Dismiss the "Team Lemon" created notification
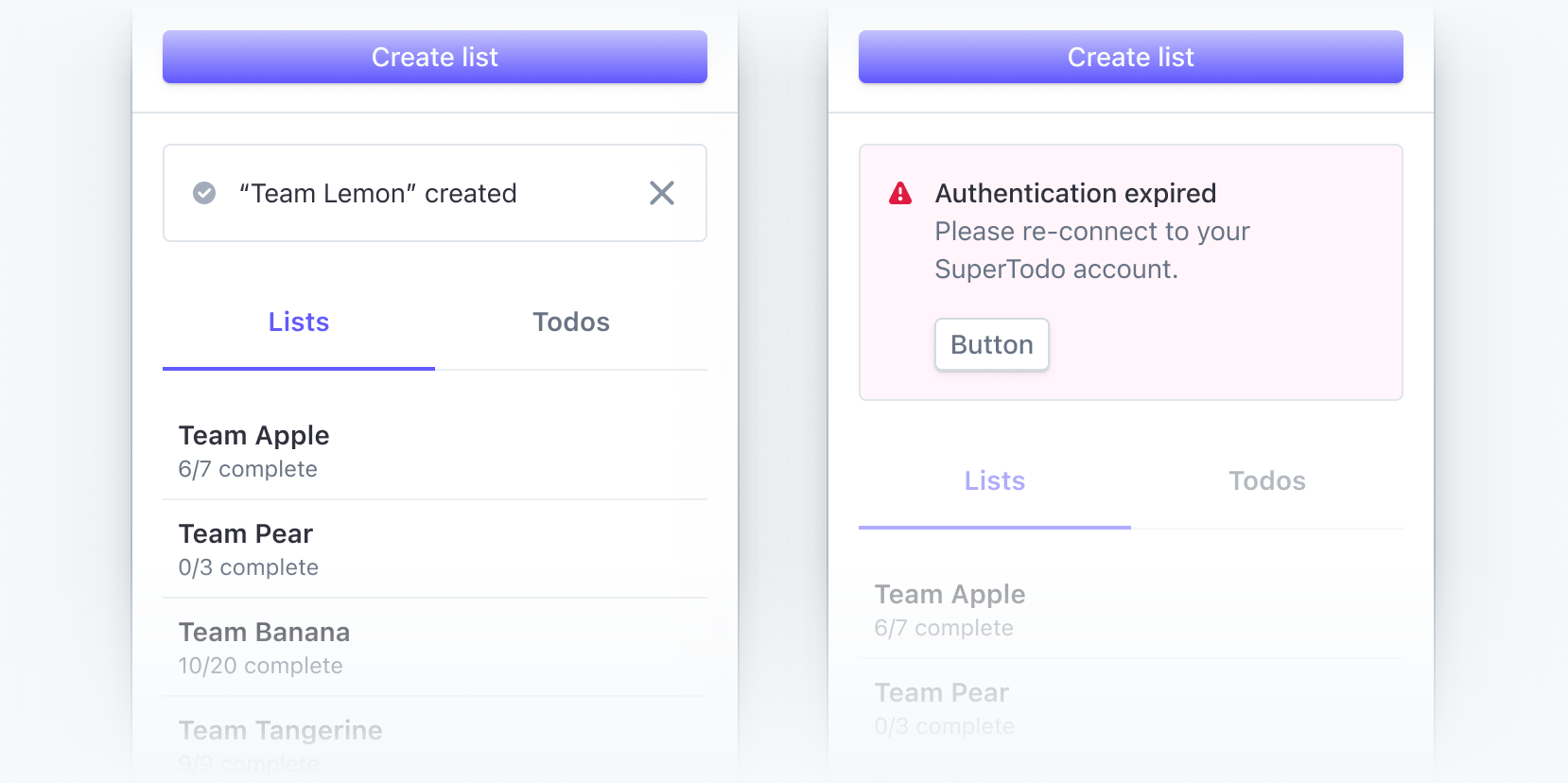Screen dimensions: 1568x783 click(x=663, y=193)
